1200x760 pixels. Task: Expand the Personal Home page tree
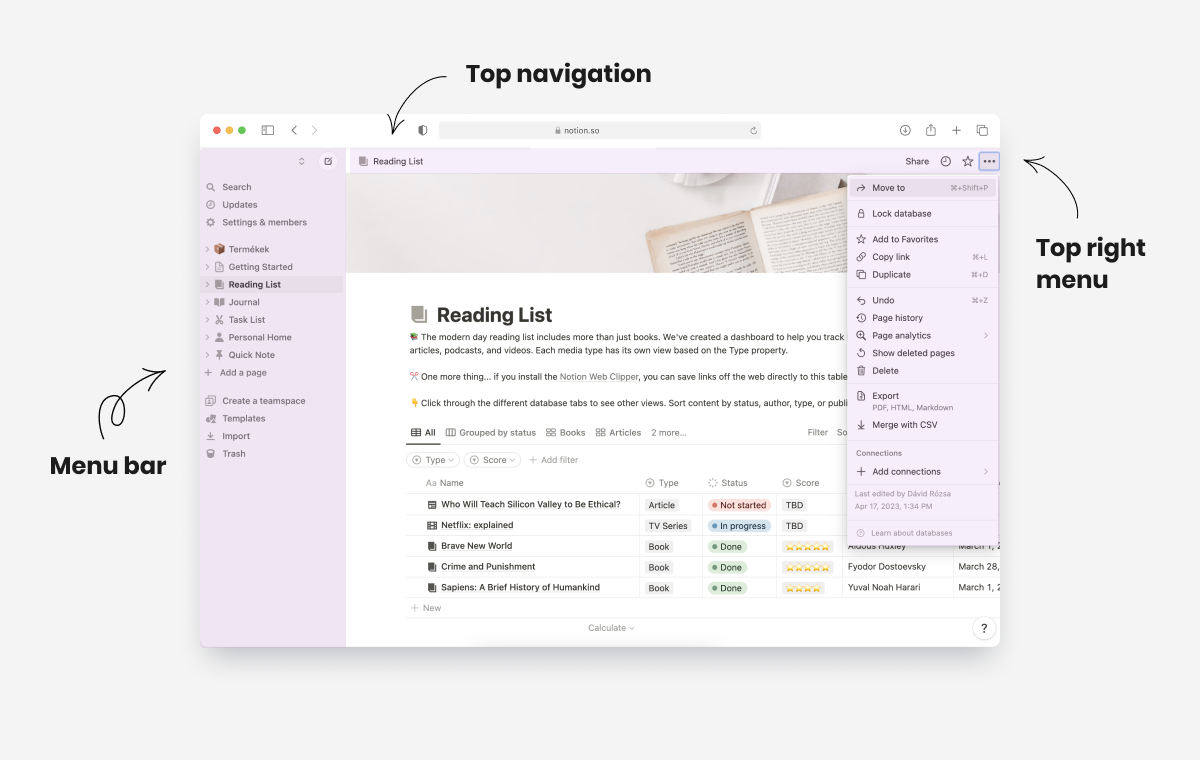[x=208, y=337]
